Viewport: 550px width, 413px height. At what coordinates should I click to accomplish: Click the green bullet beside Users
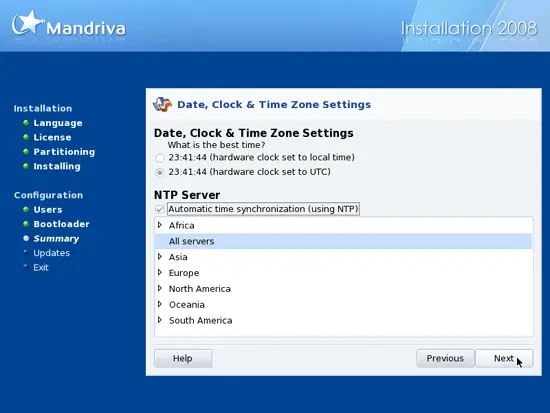tap(26, 209)
